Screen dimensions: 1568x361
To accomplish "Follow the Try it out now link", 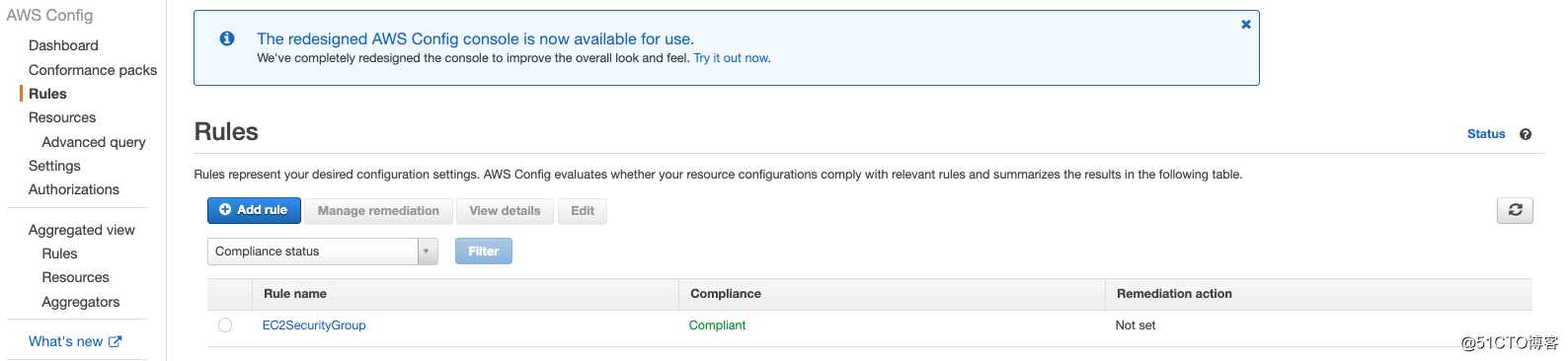I will [x=732, y=58].
